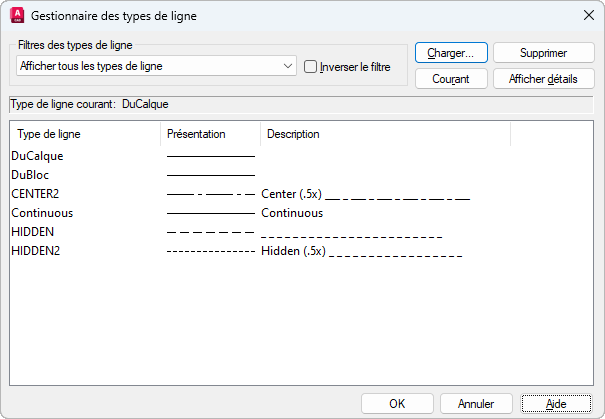605x419 pixels.
Task: Click Annuler to cancel the dialog
Action: tap(477, 404)
